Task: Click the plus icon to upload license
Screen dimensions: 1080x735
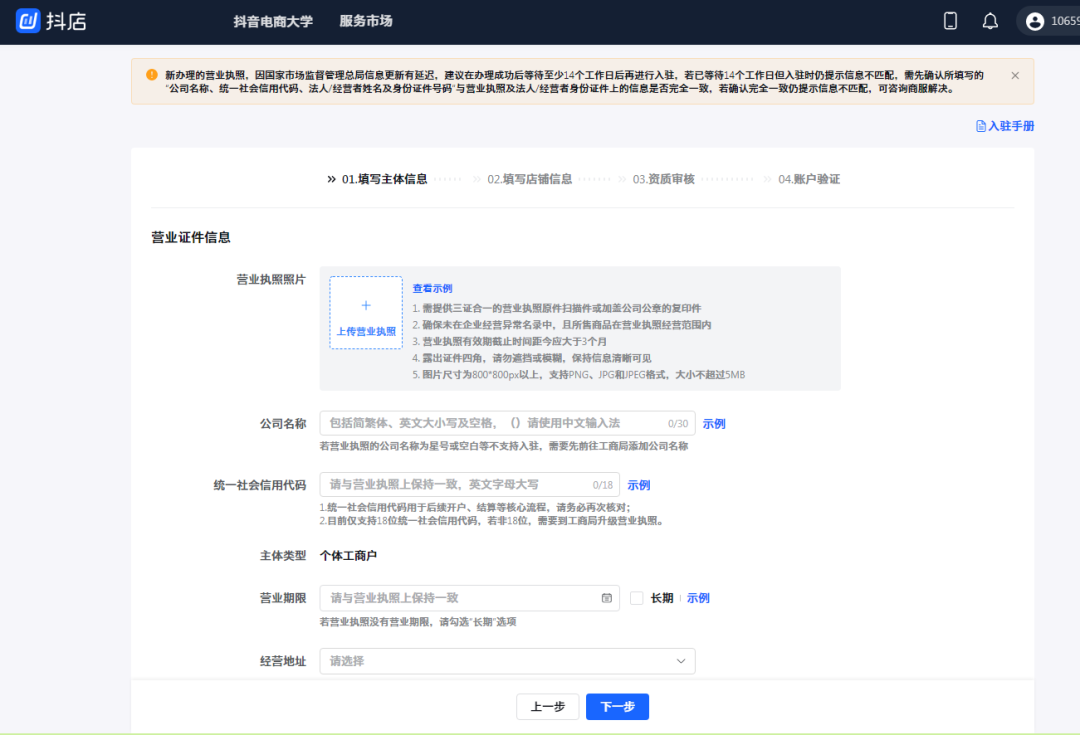Action: 366,305
